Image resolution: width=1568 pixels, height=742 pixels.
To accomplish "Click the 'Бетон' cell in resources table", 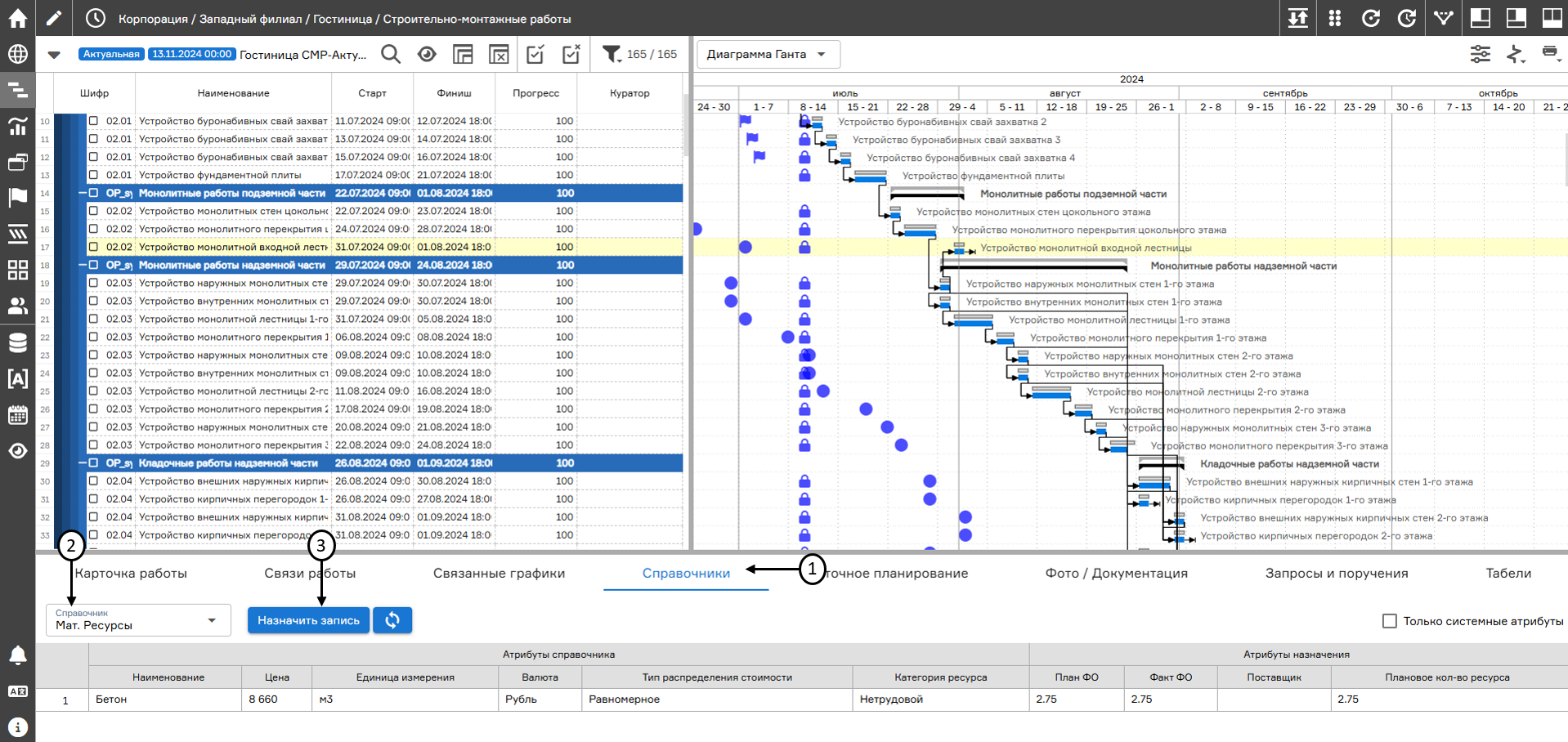I will [x=165, y=700].
